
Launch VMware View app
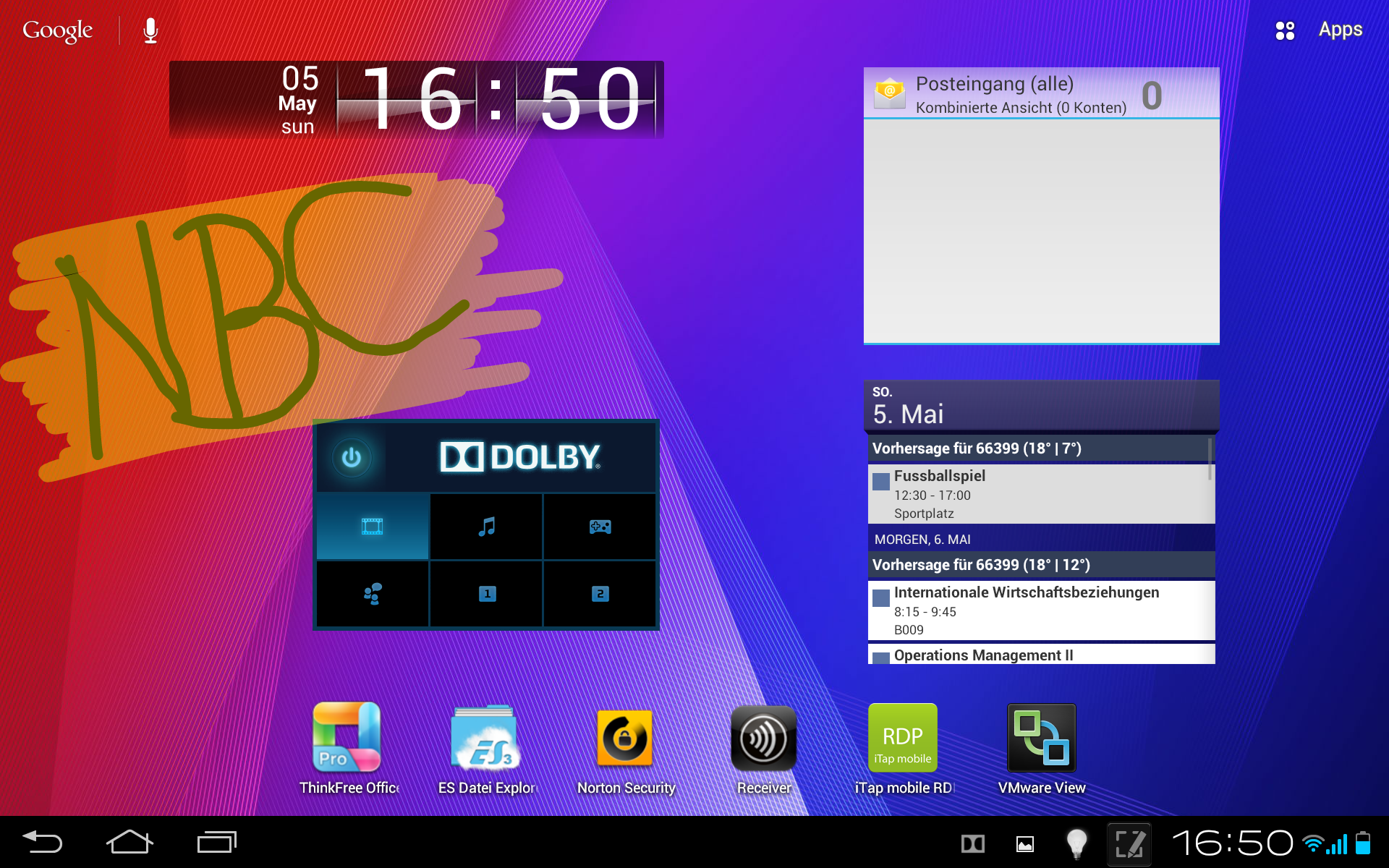click(x=1041, y=738)
